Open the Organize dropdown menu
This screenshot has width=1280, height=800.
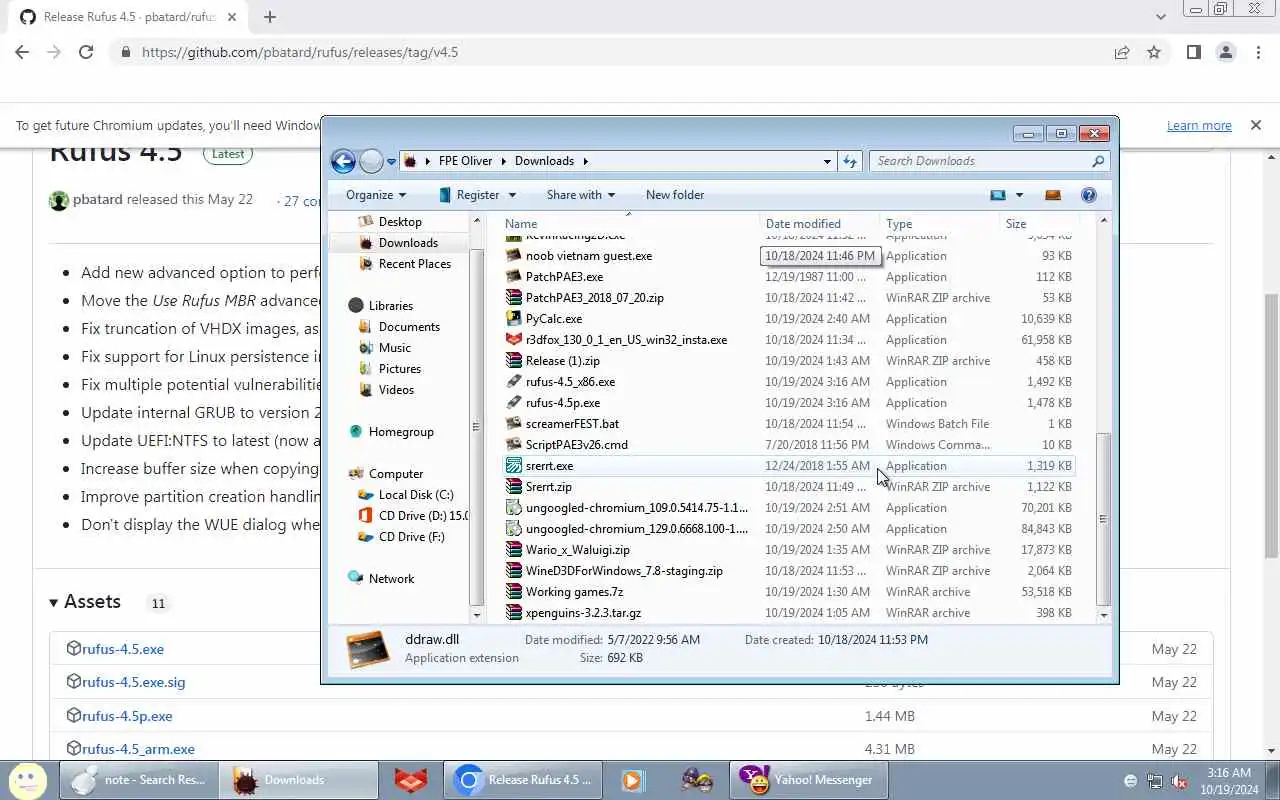click(x=376, y=195)
